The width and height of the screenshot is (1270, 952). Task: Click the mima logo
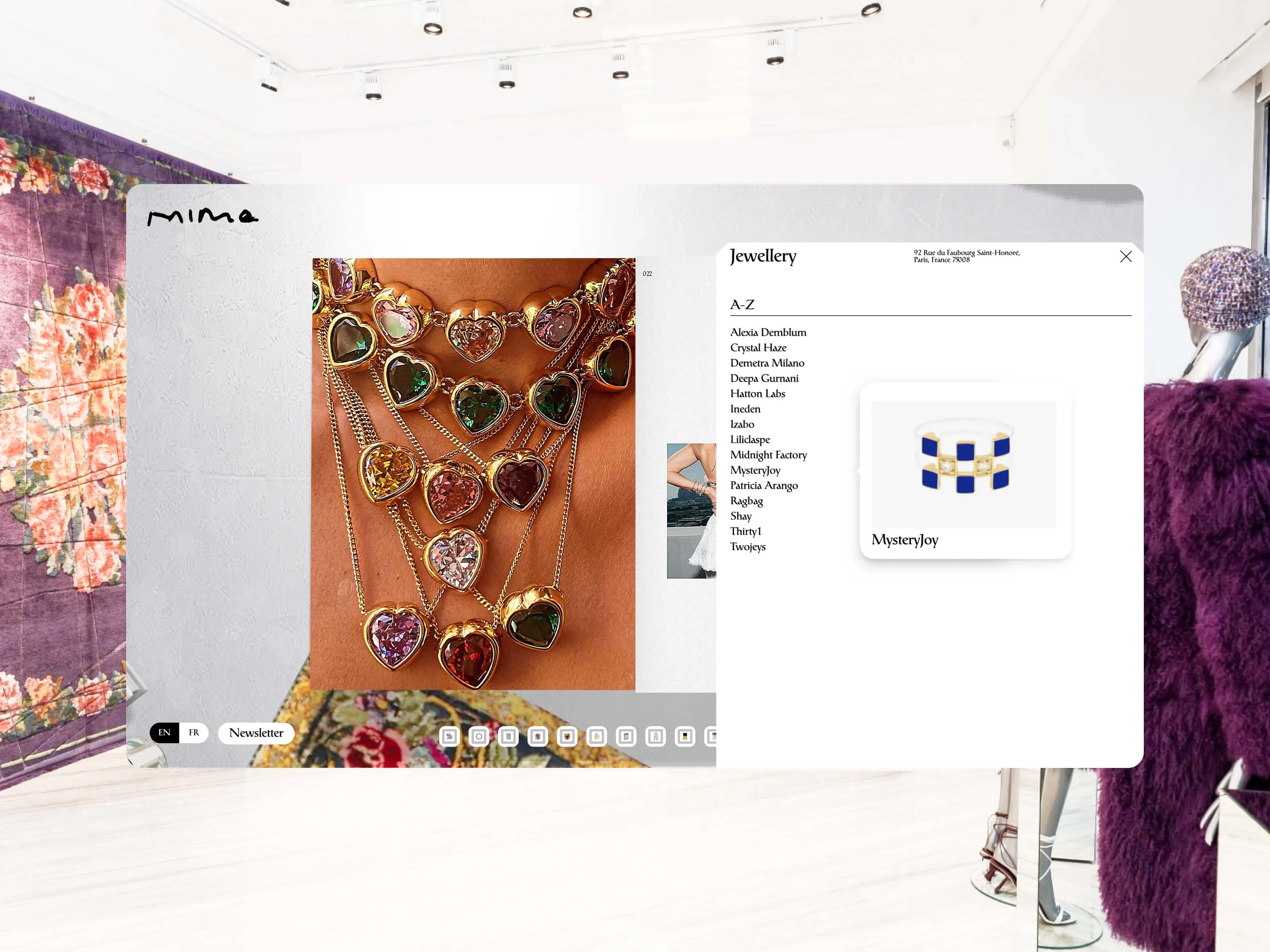[203, 217]
